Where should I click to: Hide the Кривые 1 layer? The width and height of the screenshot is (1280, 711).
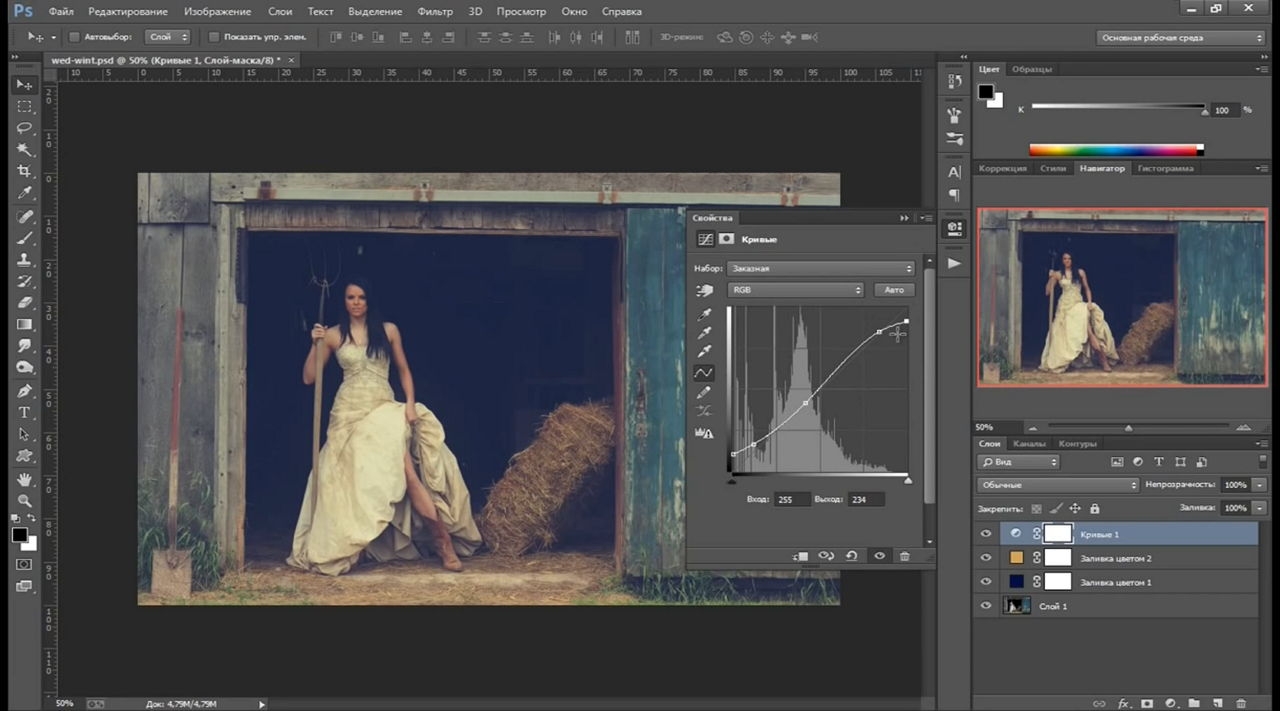987,534
